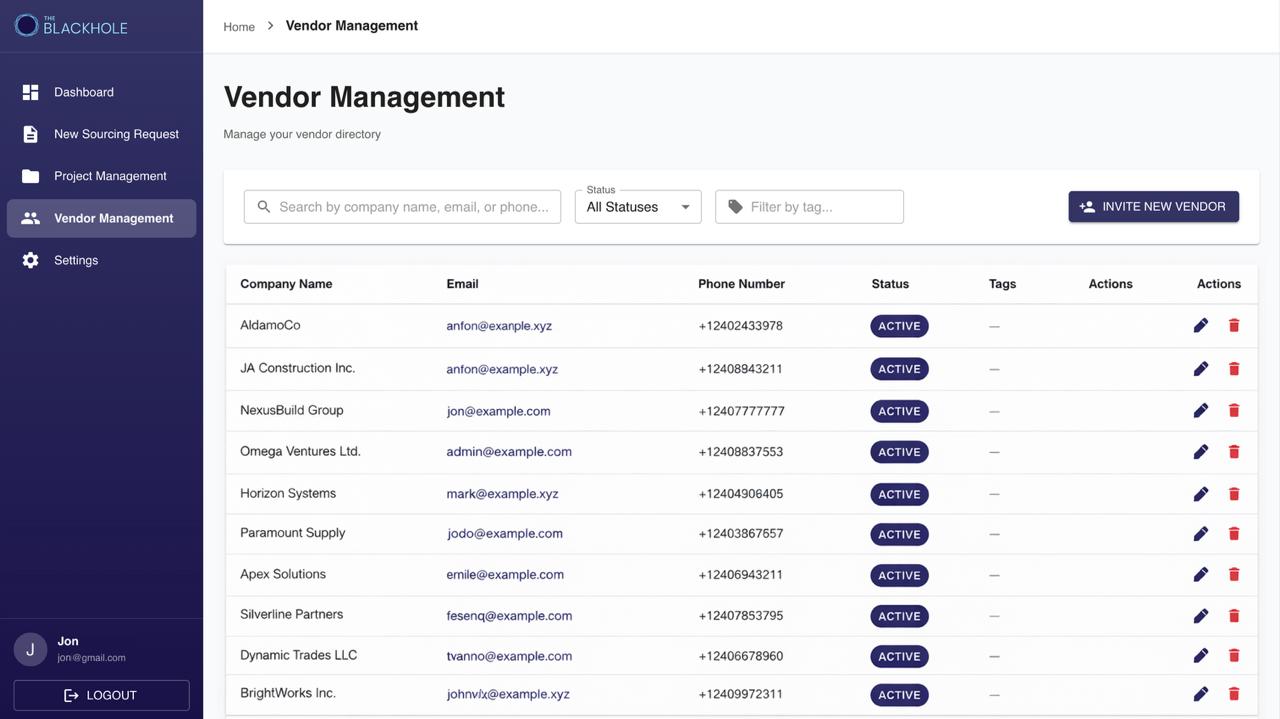Edit Dynamic Trades LLC vendor
The width and height of the screenshot is (1280, 719).
click(x=1201, y=656)
